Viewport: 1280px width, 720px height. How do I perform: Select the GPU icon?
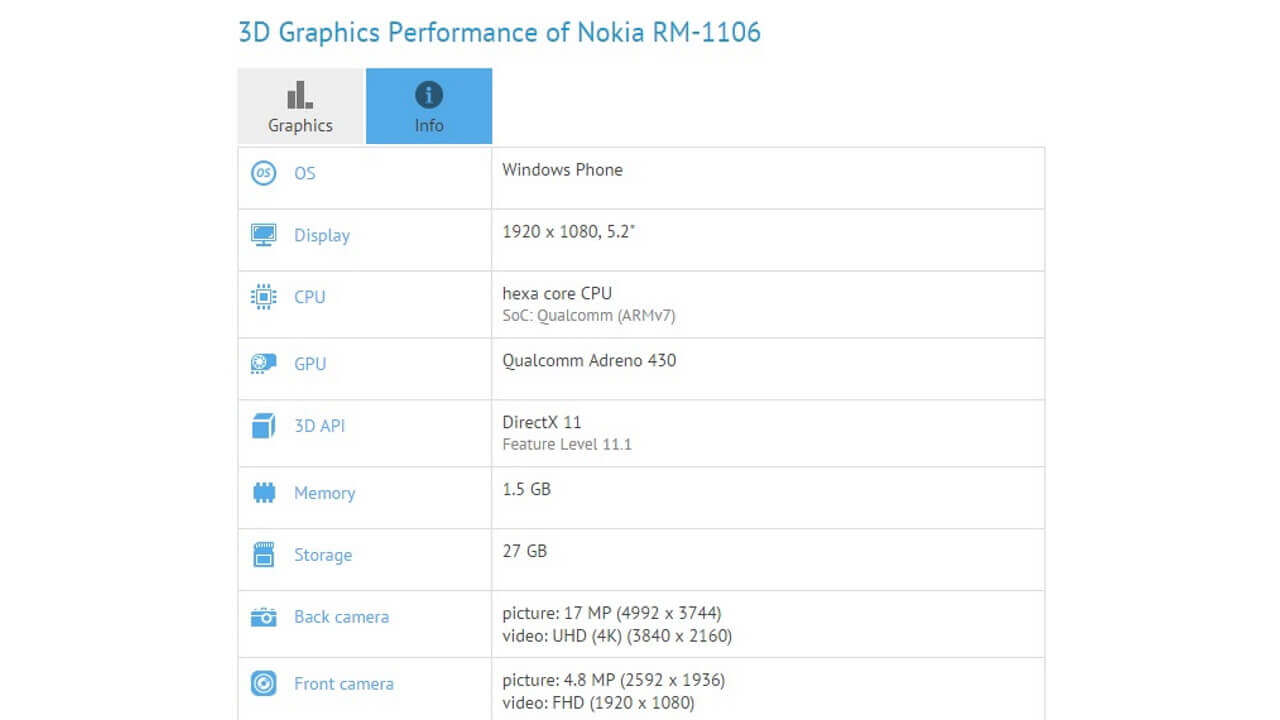262,364
